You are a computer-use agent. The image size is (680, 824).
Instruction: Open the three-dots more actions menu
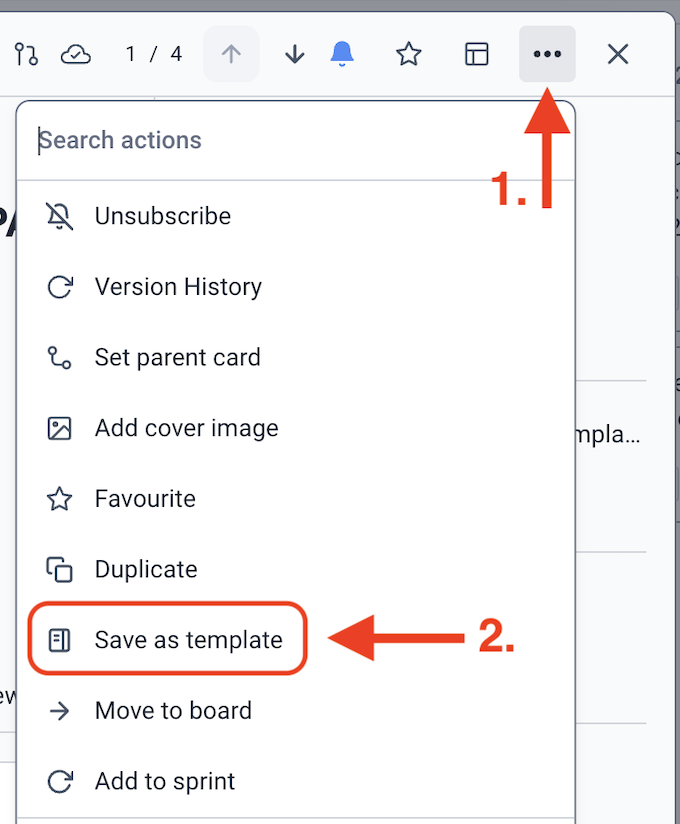[x=547, y=54]
